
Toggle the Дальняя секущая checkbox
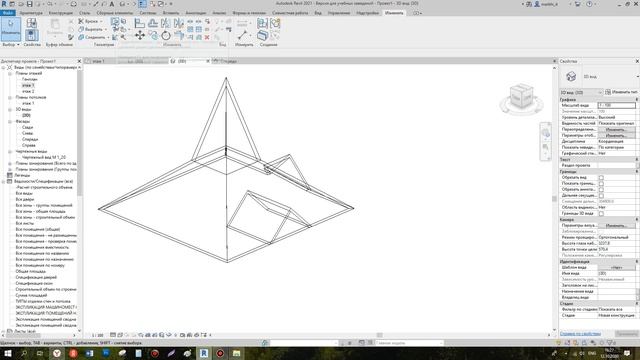(x=601, y=196)
